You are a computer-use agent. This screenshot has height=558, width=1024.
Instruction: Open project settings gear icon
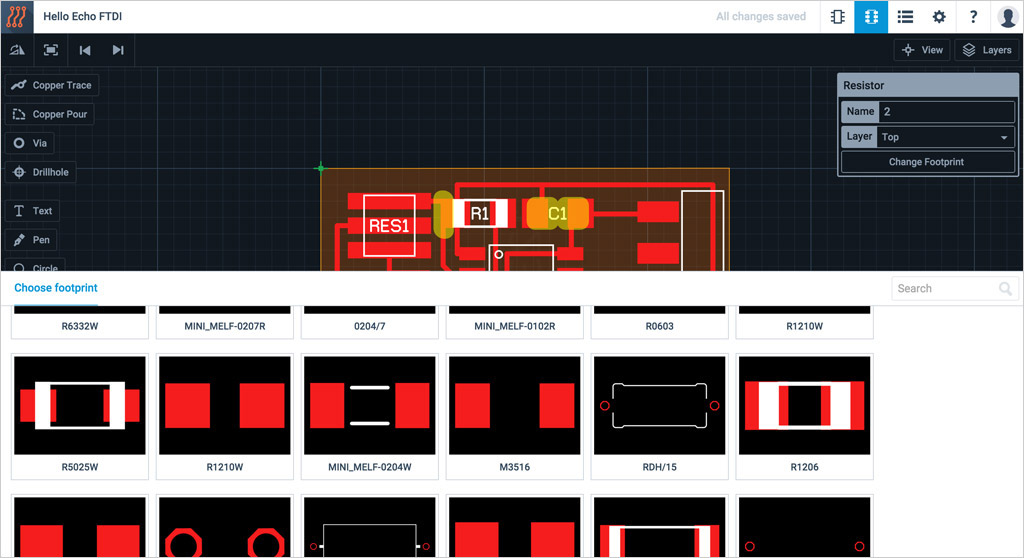[x=939, y=17]
